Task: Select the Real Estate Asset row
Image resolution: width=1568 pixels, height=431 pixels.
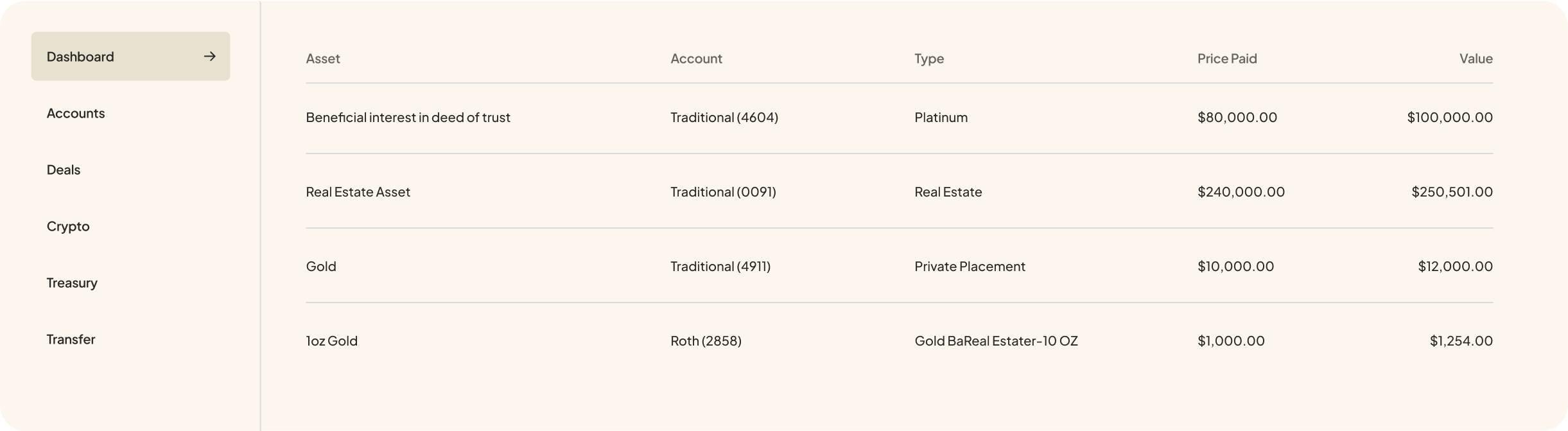Action: pos(358,191)
